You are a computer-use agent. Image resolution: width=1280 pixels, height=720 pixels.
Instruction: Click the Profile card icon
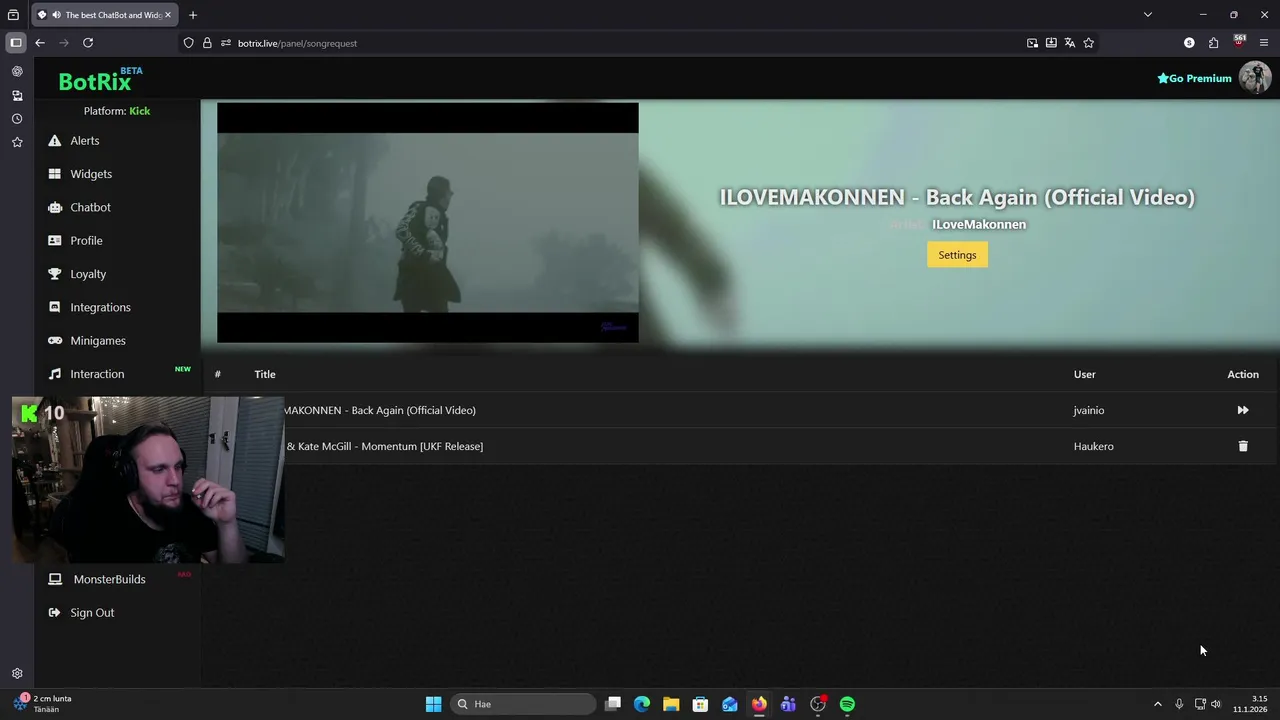coord(54,241)
